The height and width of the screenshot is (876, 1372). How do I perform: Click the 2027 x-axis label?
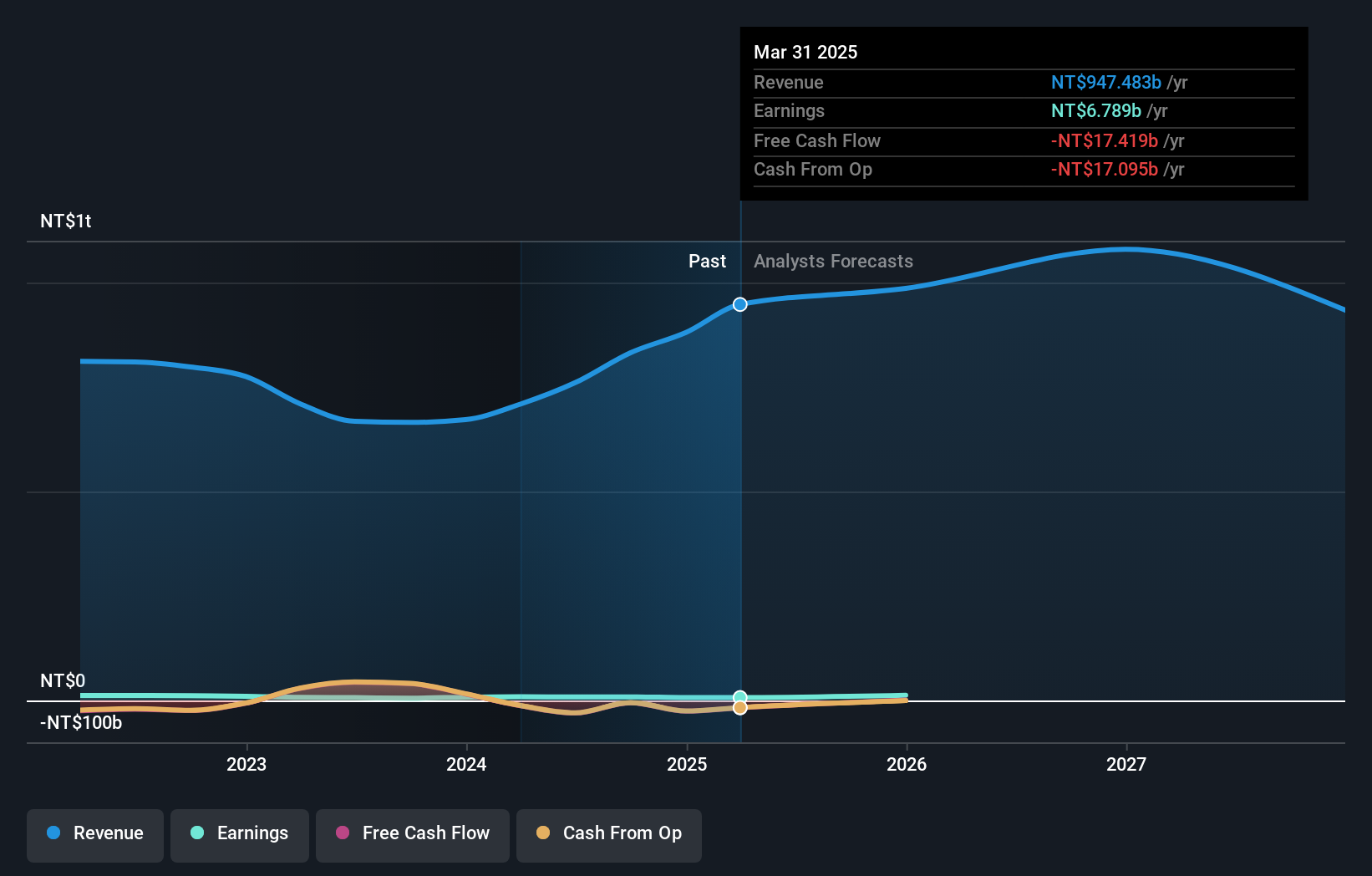tap(1126, 764)
